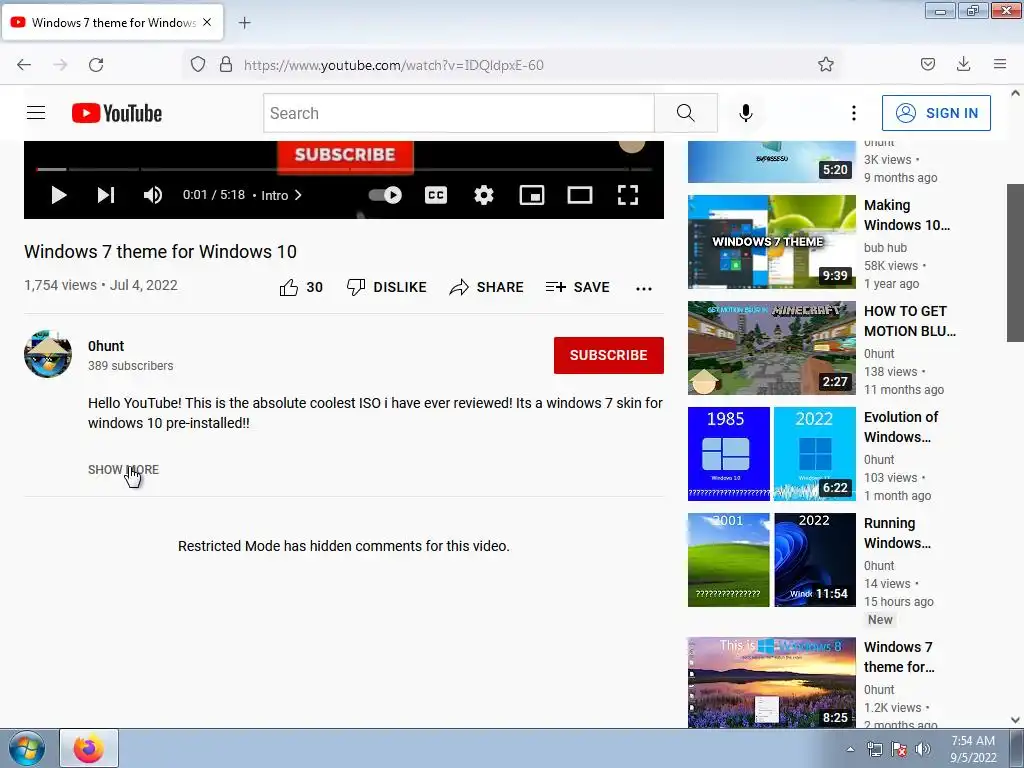The width and height of the screenshot is (1024, 768).
Task: Open Running Windows... video title
Action: point(897,533)
